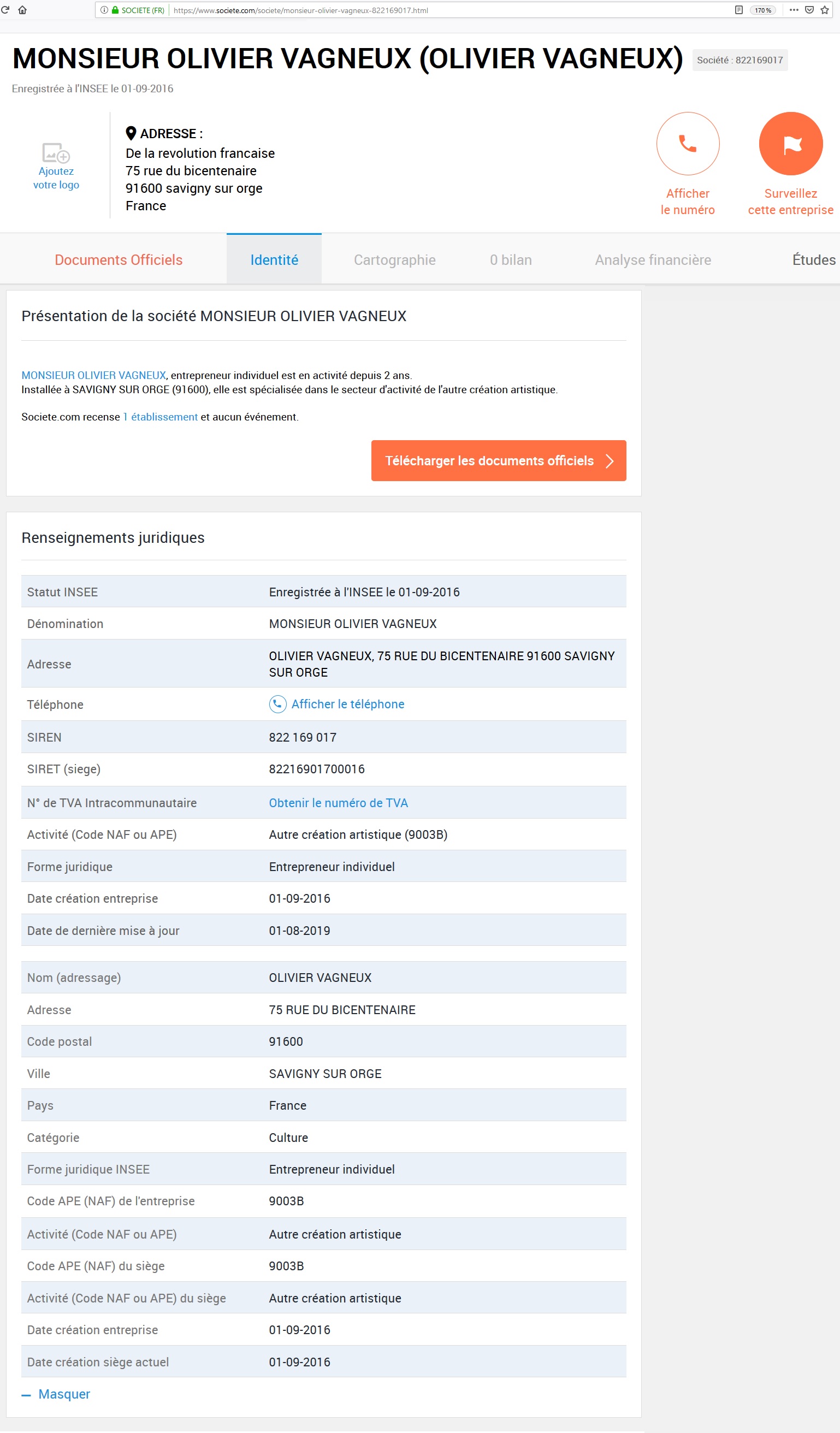Click the Obtenir le numéro de TVA link

(339, 803)
